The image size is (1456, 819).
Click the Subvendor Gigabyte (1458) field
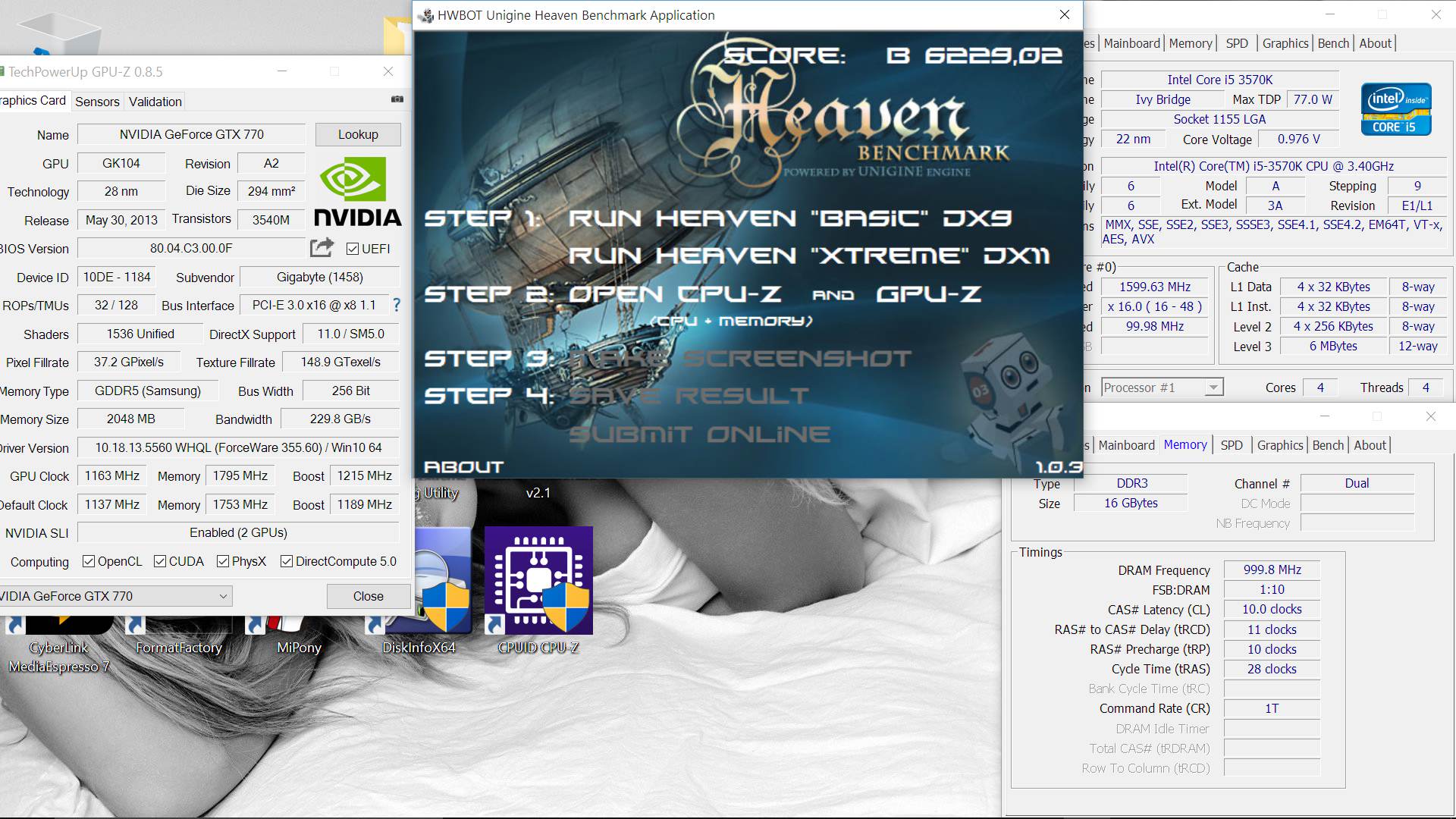319,277
